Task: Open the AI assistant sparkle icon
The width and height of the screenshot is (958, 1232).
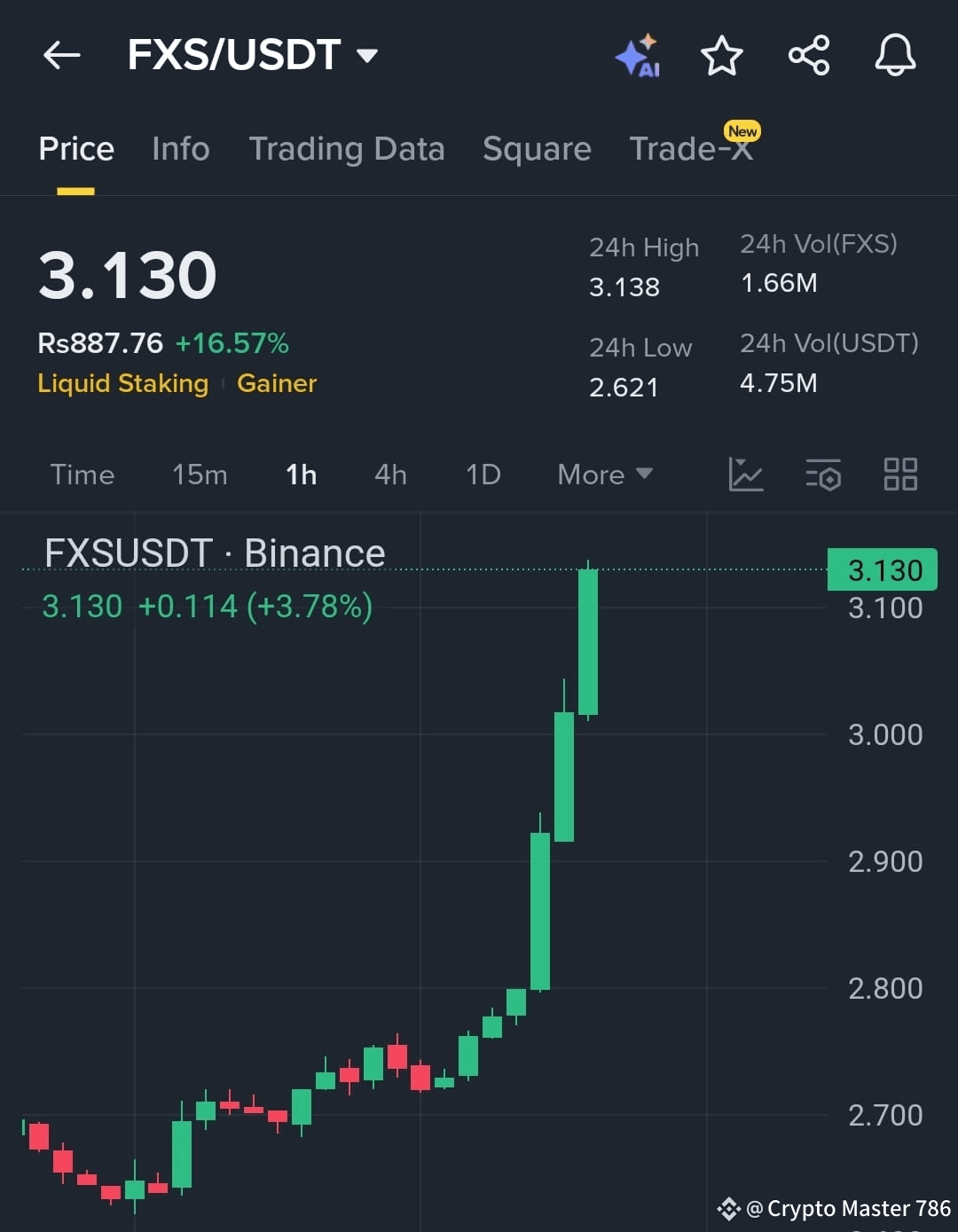Action: point(638,56)
